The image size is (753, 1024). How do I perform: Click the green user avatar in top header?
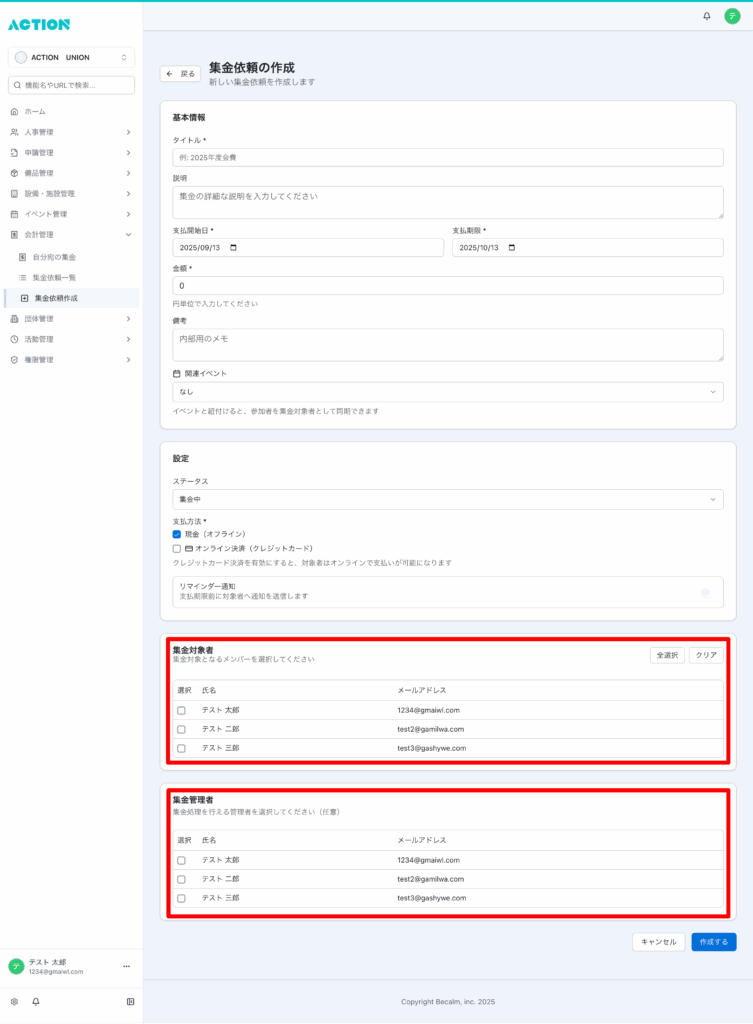pos(732,16)
